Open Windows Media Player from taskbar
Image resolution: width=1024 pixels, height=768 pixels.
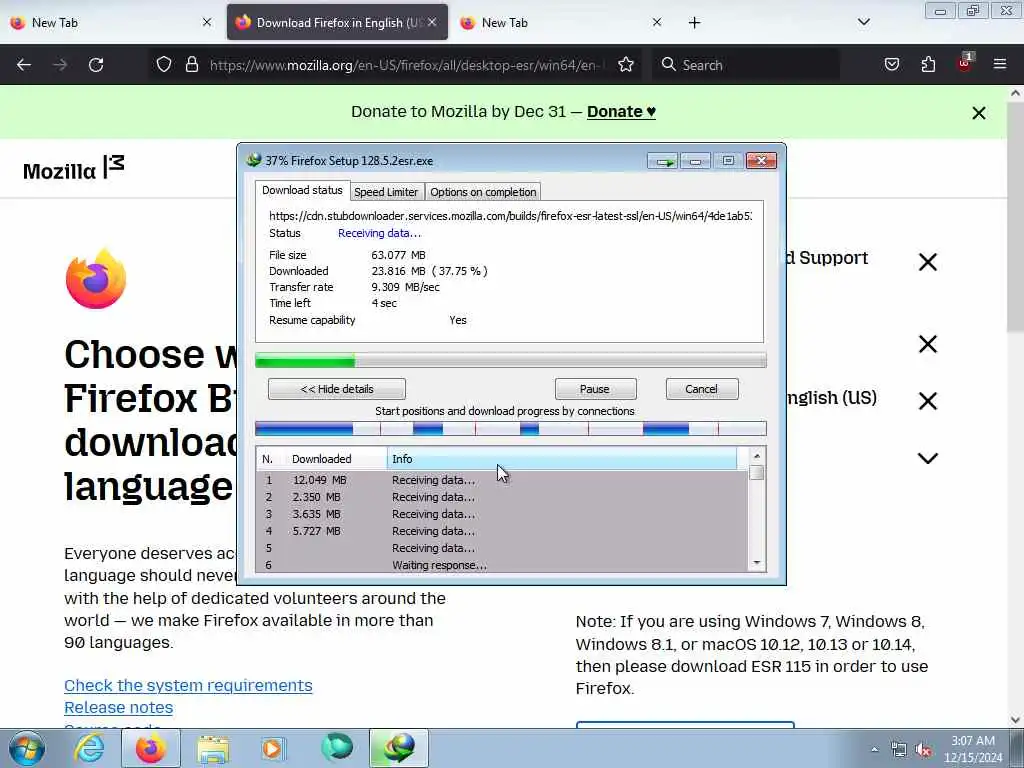pos(273,748)
